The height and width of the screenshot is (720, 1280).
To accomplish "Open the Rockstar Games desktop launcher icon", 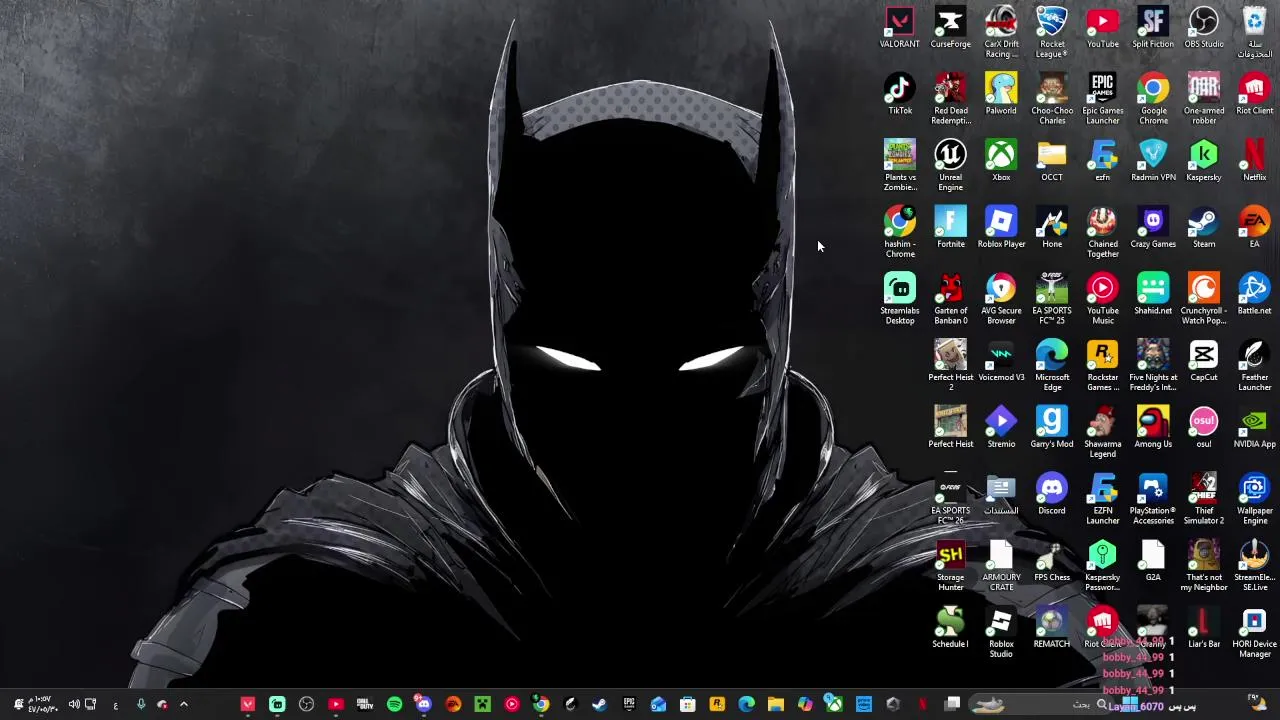I will (1102, 366).
